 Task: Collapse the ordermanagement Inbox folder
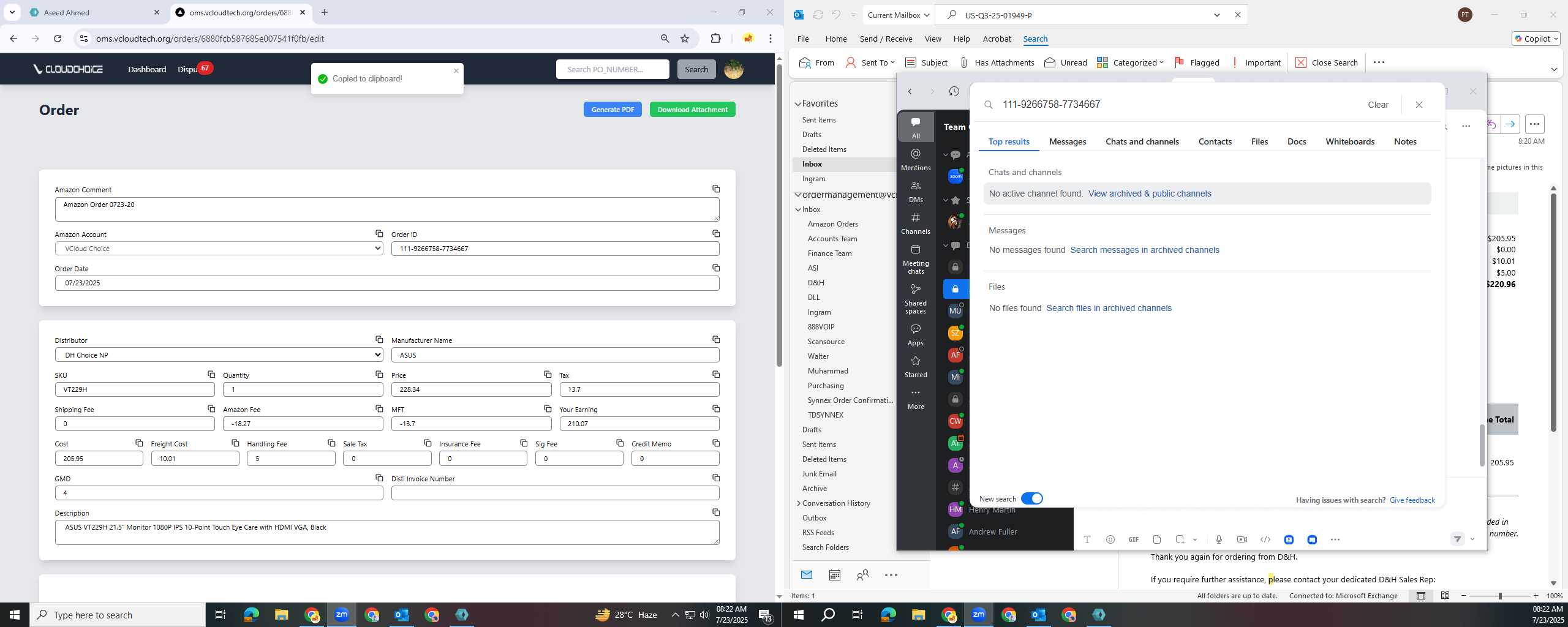(x=798, y=209)
